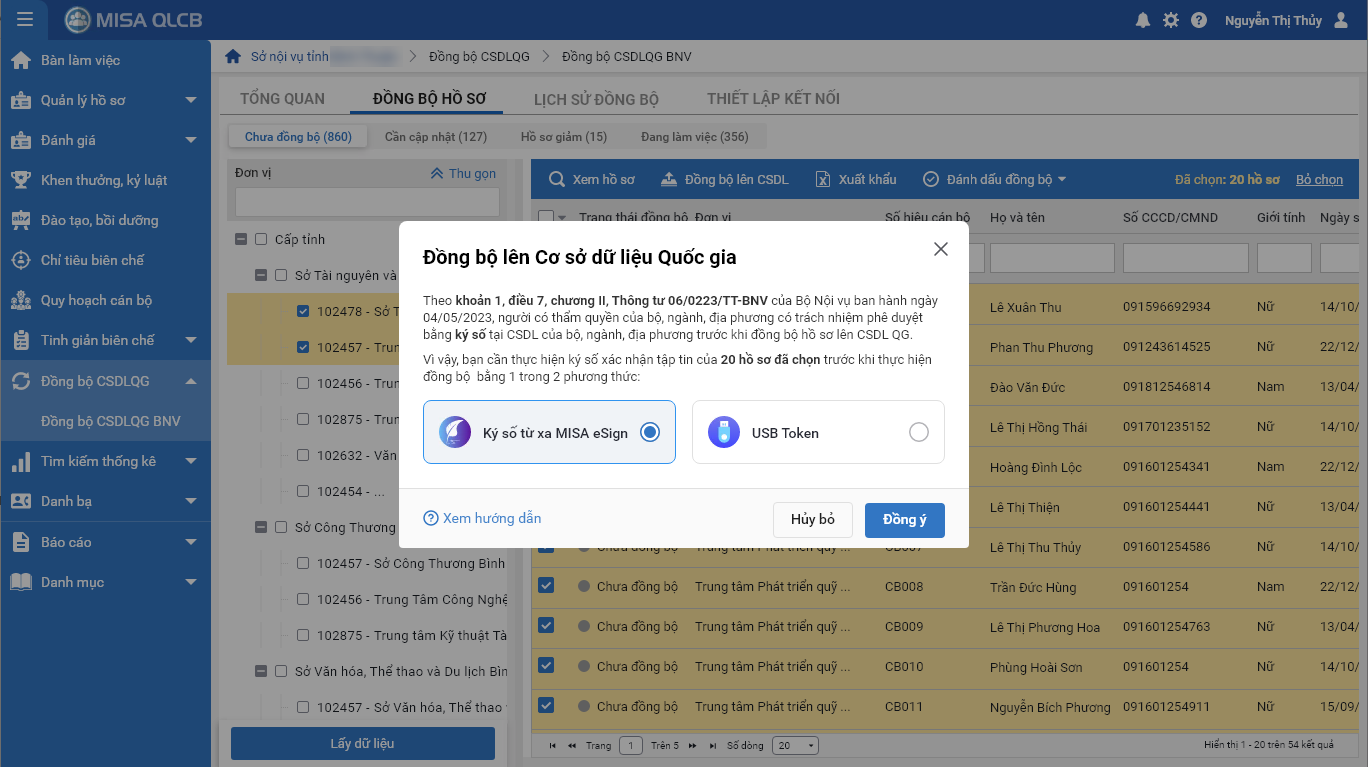Click the hamburger menu icon

coord(25,20)
